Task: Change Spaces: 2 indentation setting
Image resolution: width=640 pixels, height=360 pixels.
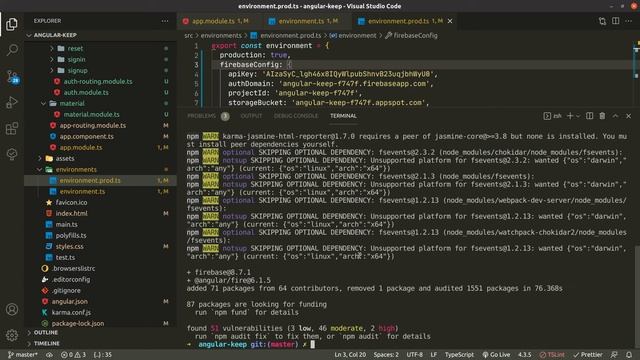Action: pyautogui.click(x=386, y=355)
